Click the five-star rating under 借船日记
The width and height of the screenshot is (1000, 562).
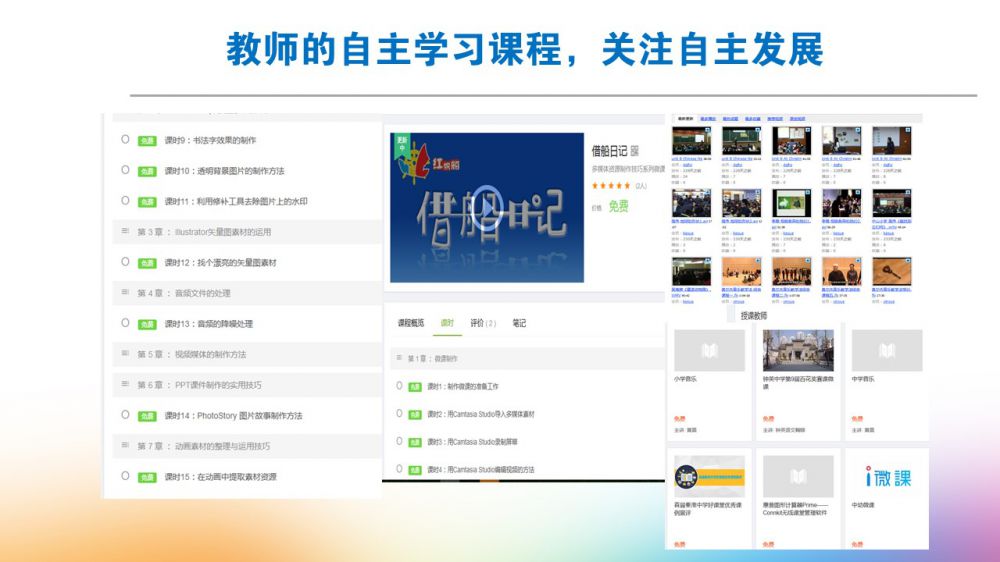coord(611,185)
